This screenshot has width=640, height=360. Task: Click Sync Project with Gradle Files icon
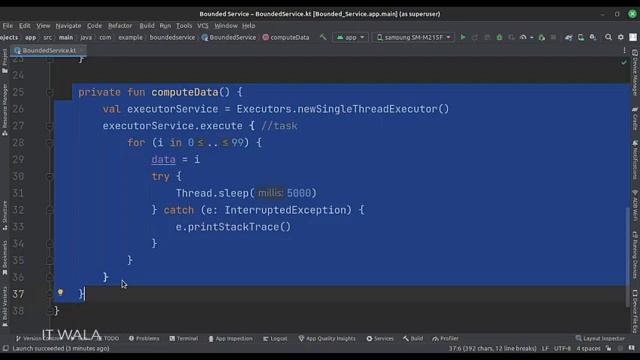point(569,38)
